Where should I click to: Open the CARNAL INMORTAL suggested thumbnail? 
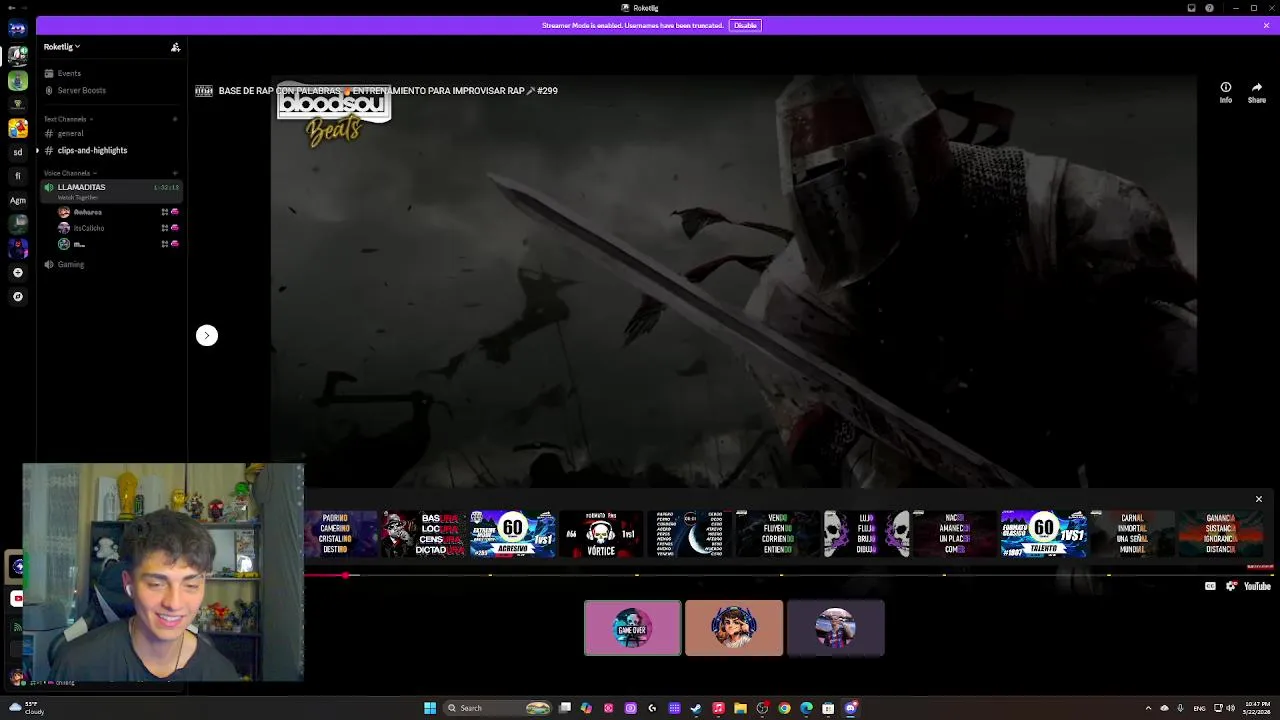(1132, 534)
